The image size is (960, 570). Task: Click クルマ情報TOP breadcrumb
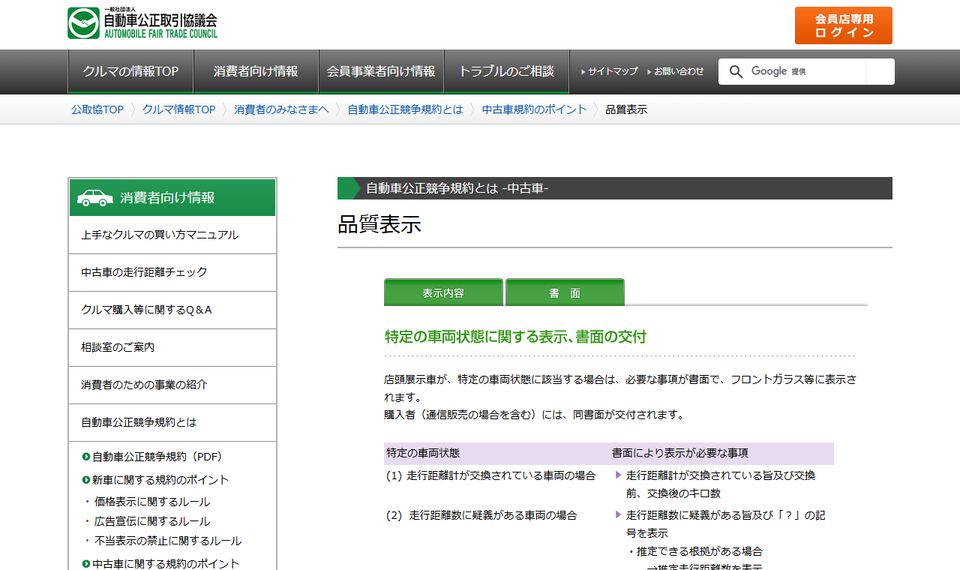(179, 110)
